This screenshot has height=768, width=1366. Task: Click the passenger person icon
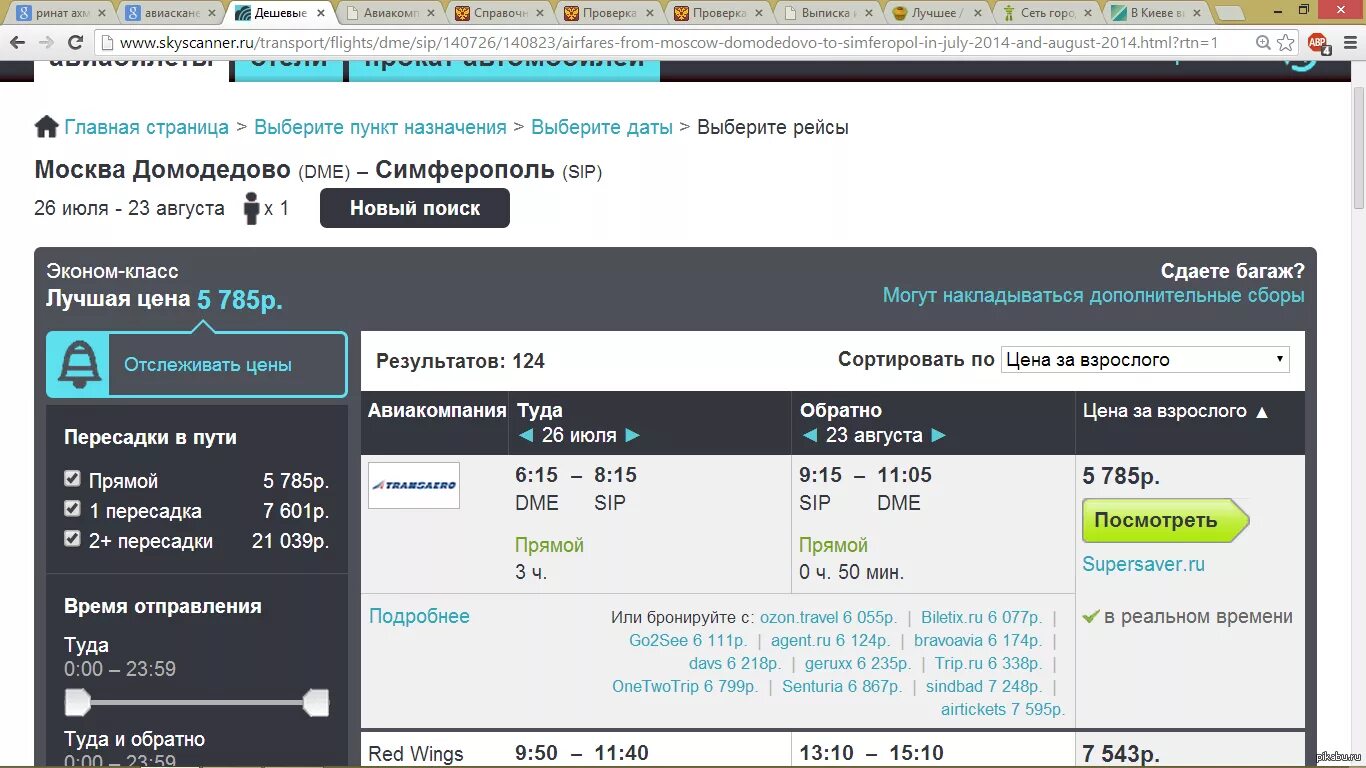[251, 209]
